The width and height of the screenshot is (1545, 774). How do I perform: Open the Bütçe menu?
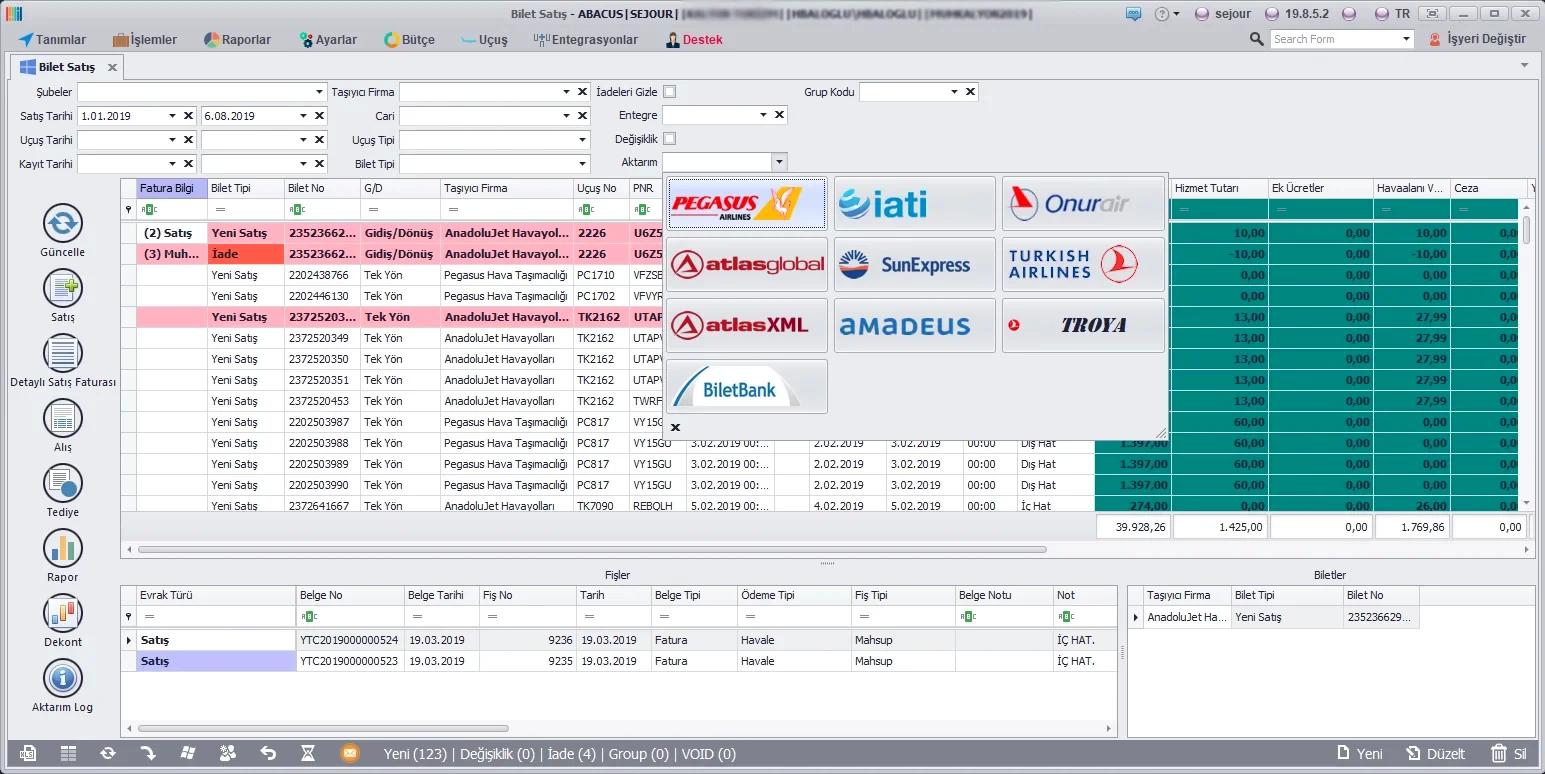point(410,39)
